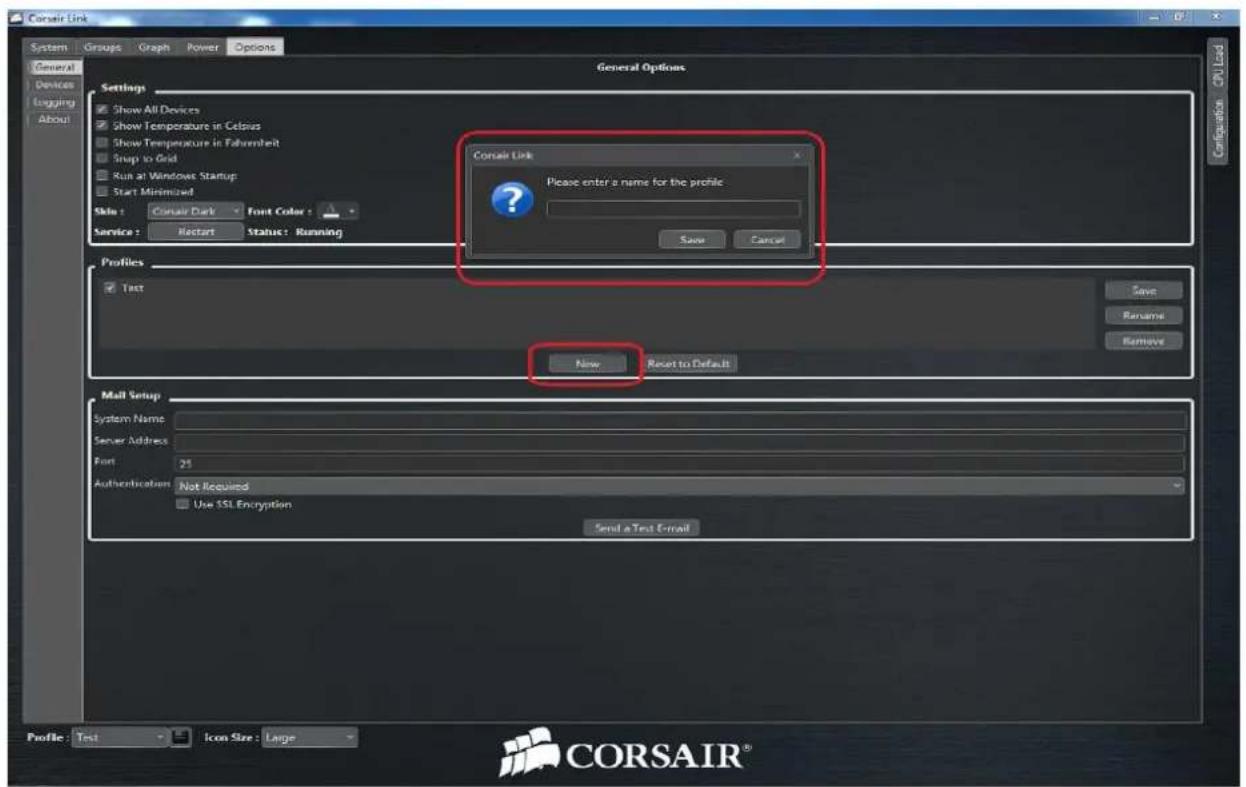Click the Port field showing 25
The height and width of the screenshot is (787, 1246).
[679, 464]
